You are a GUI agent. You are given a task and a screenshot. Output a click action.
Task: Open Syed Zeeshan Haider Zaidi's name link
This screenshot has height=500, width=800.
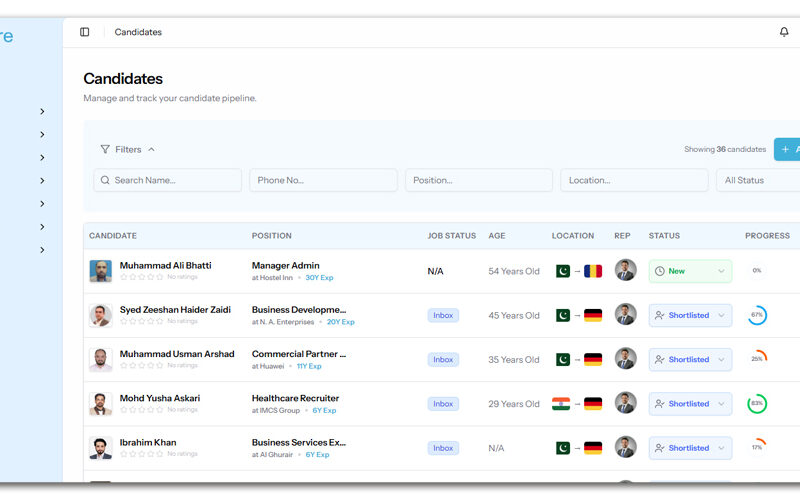coord(176,310)
